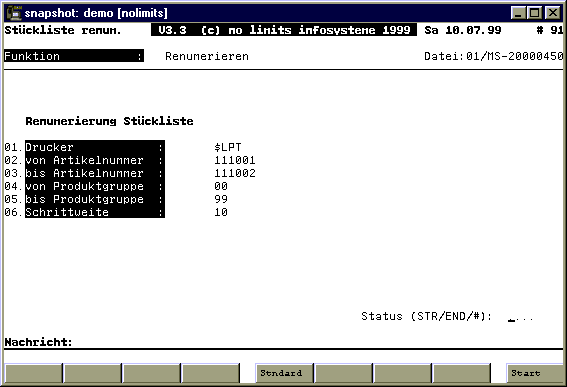Click the Status (STR/END/#) input field
The height and width of the screenshot is (387, 567).
point(521,317)
